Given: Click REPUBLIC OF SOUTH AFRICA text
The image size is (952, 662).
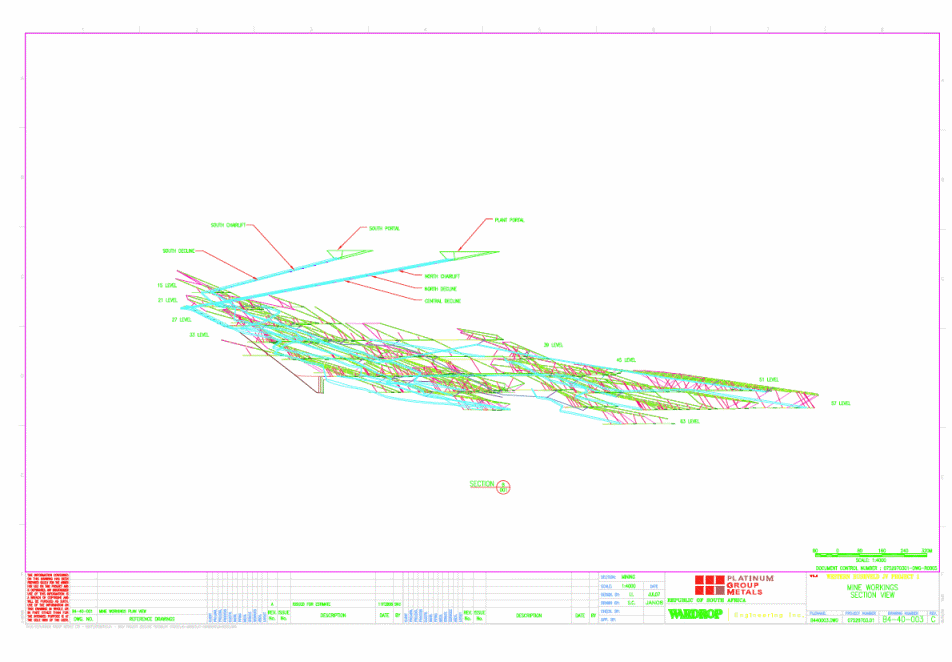Looking at the screenshot, I should coord(707,601).
